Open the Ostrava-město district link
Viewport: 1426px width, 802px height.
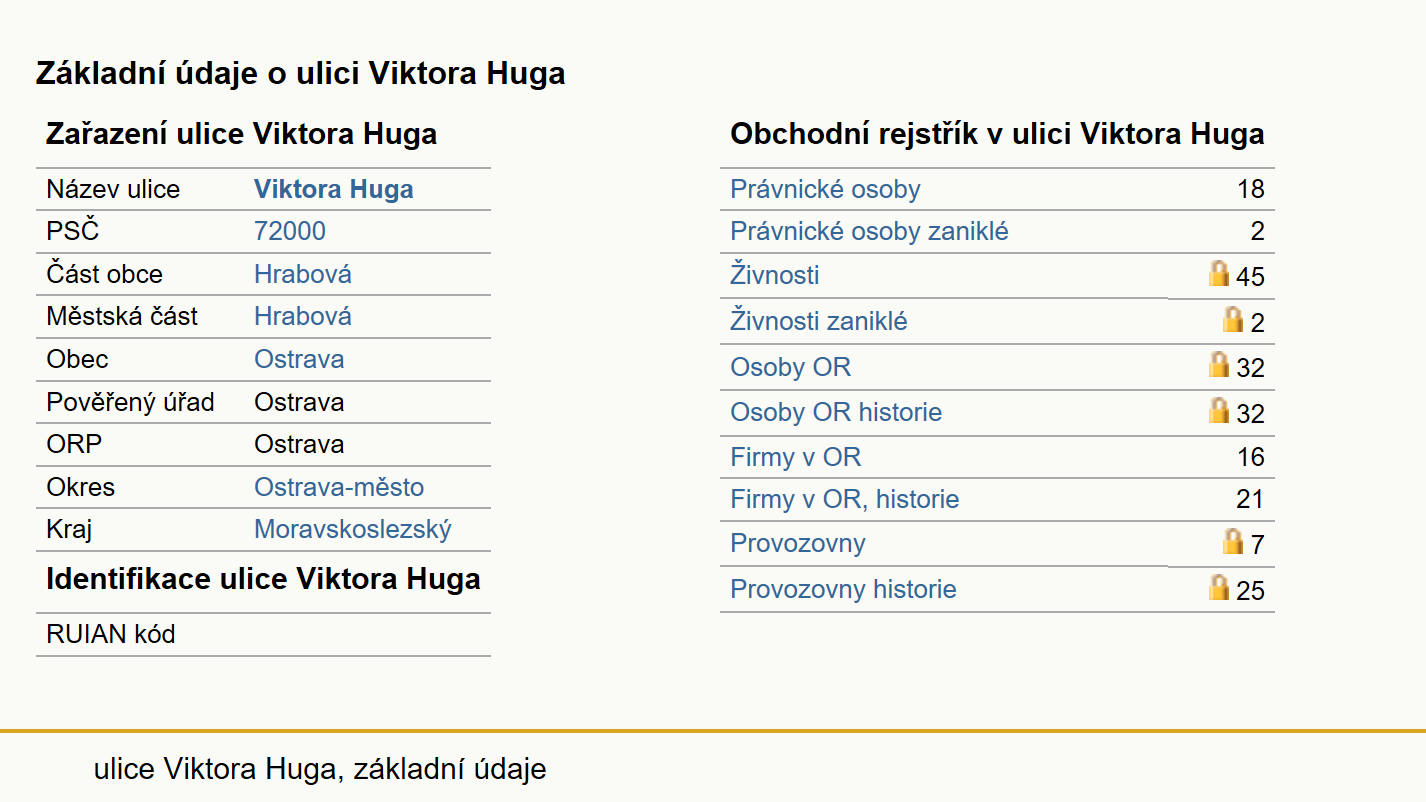point(339,487)
